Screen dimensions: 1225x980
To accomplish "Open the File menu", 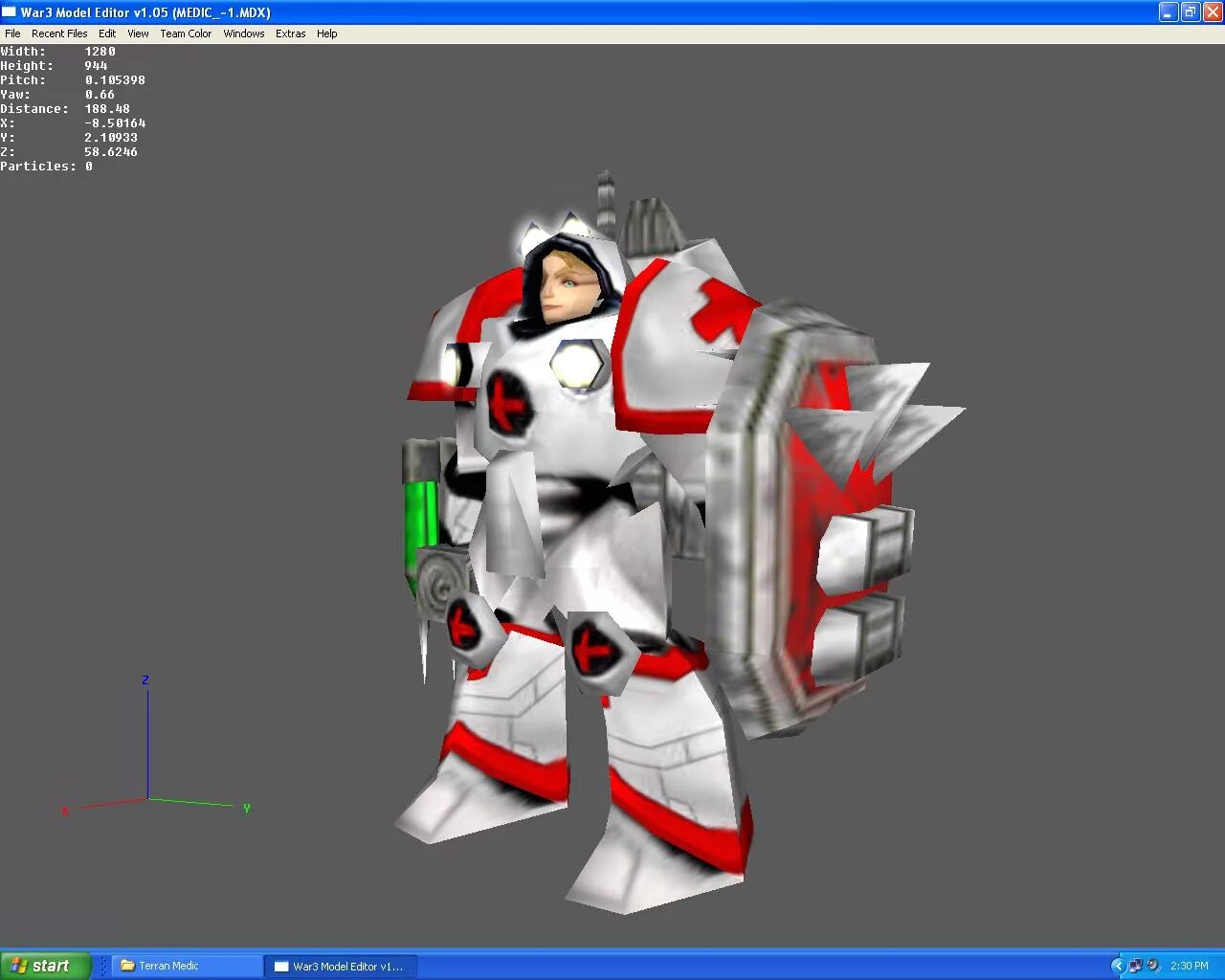I will 12,33.
